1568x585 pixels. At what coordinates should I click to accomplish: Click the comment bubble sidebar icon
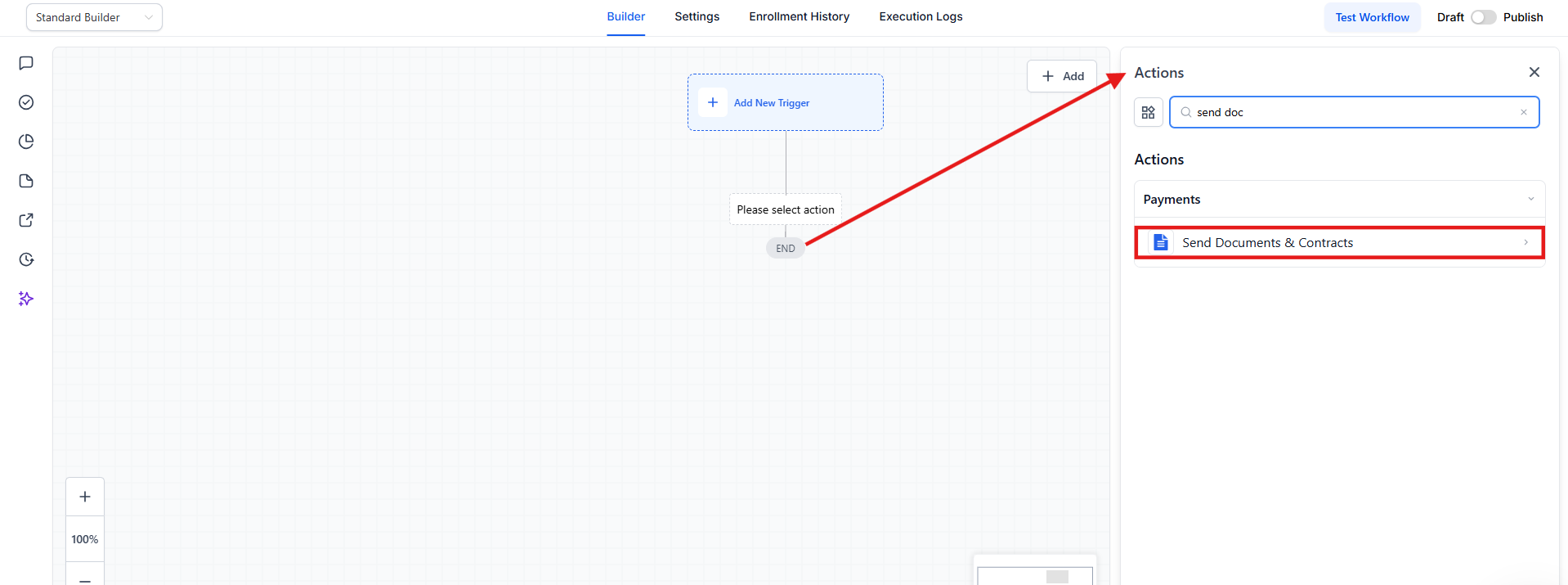click(26, 63)
